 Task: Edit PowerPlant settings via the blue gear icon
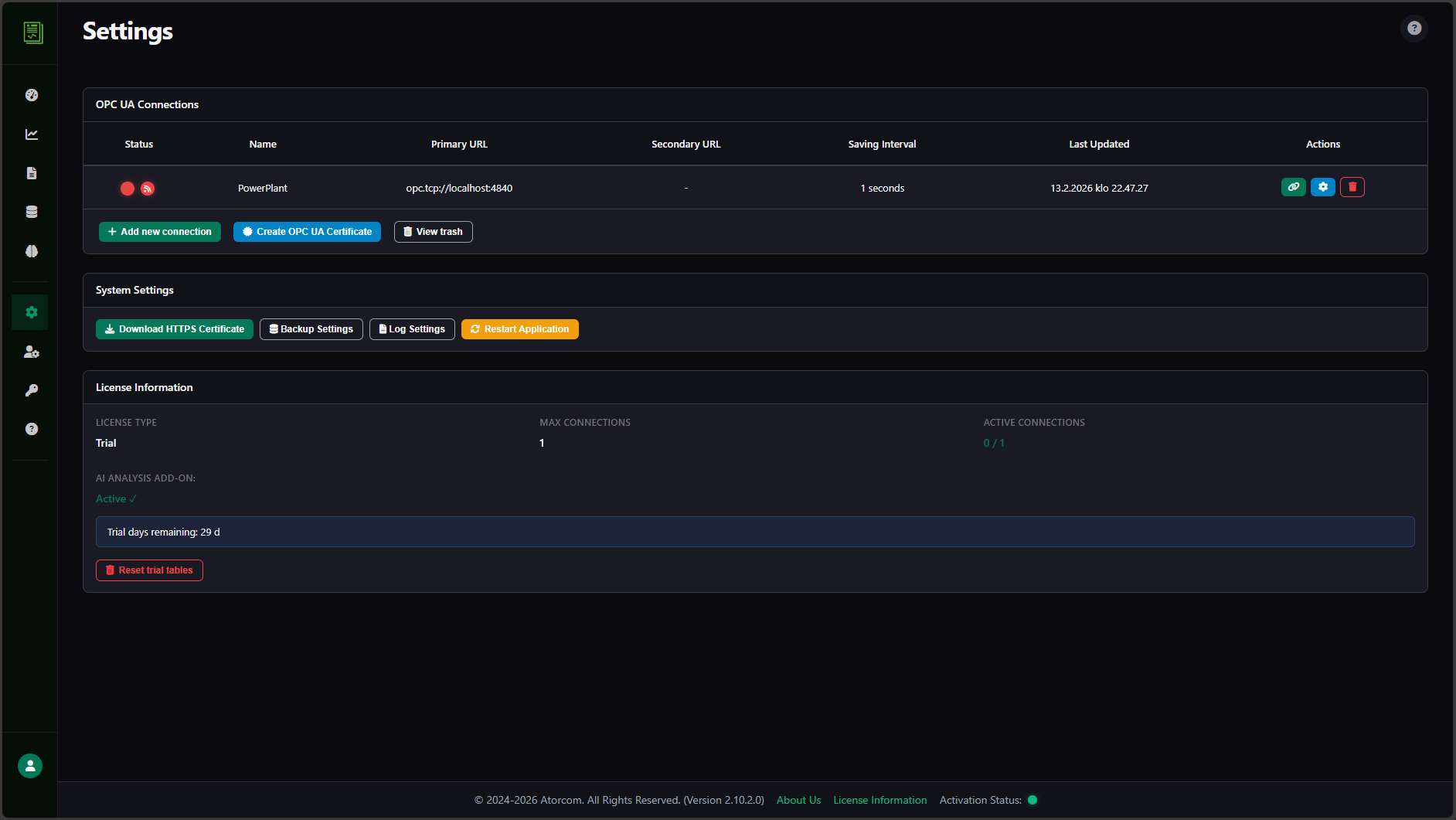[1323, 187]
